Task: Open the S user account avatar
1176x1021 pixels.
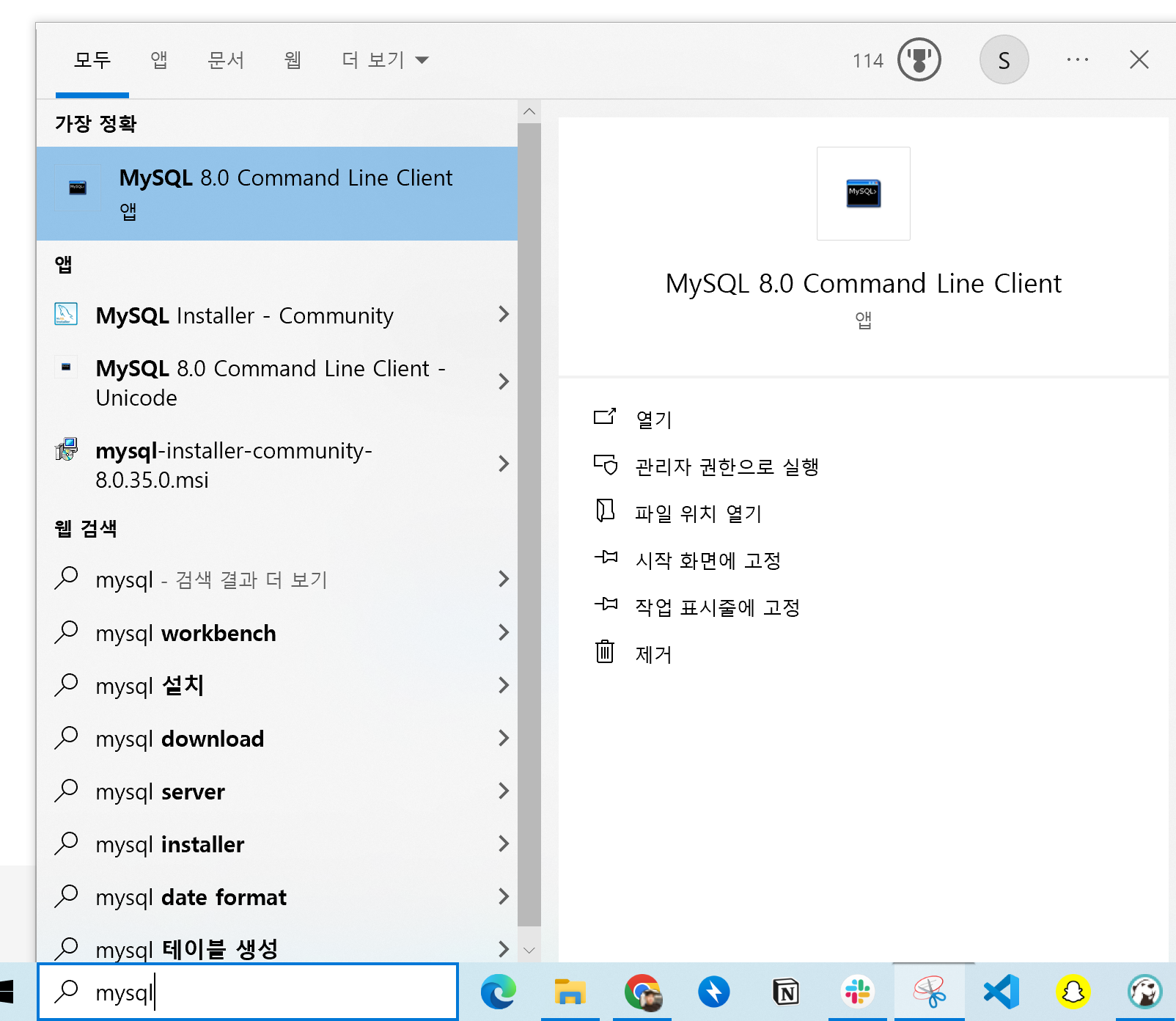Action: pyautogui.click(x=1004, y=59)
